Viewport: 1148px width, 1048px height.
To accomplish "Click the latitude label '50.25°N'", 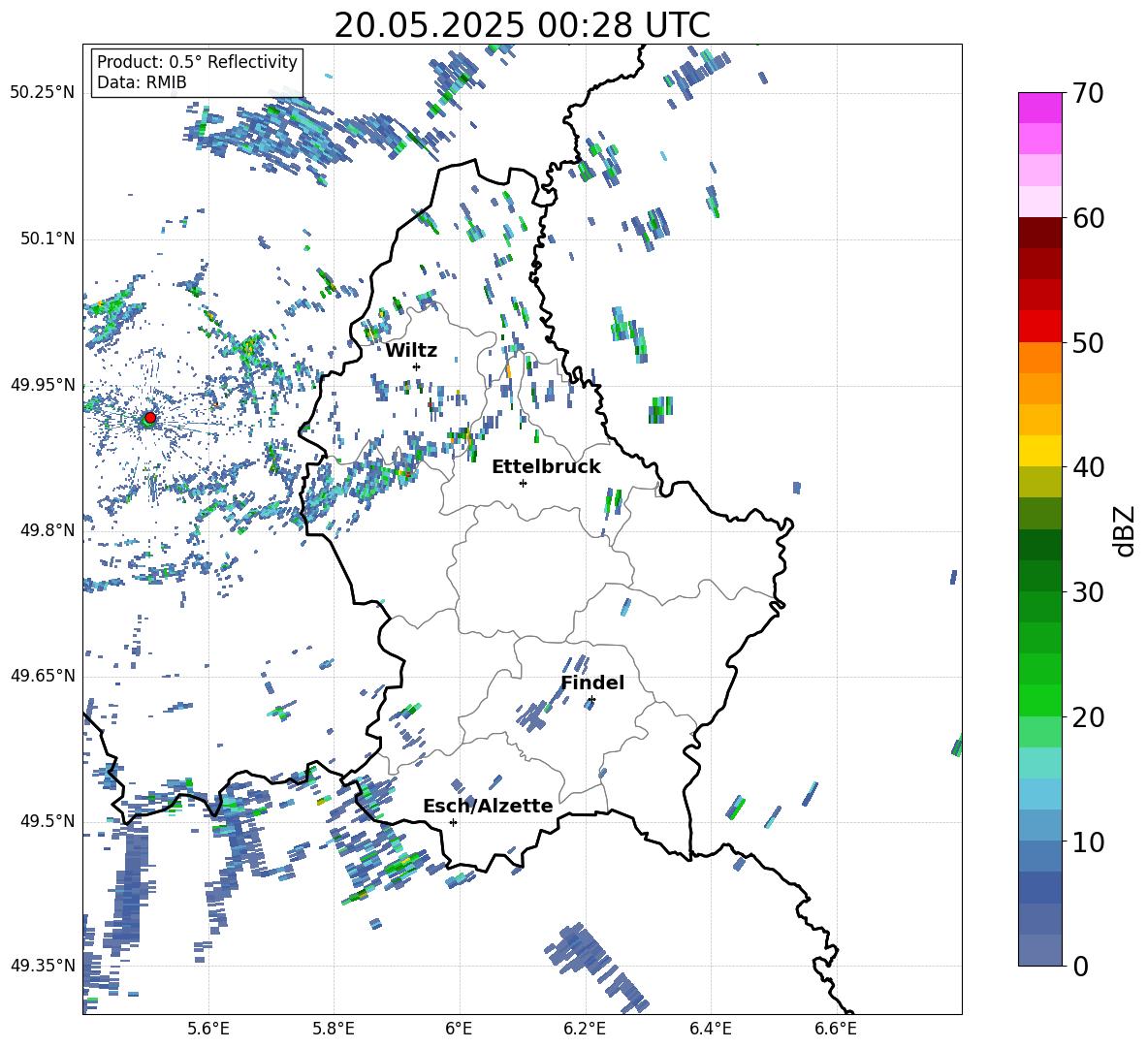I will point(43,93).
